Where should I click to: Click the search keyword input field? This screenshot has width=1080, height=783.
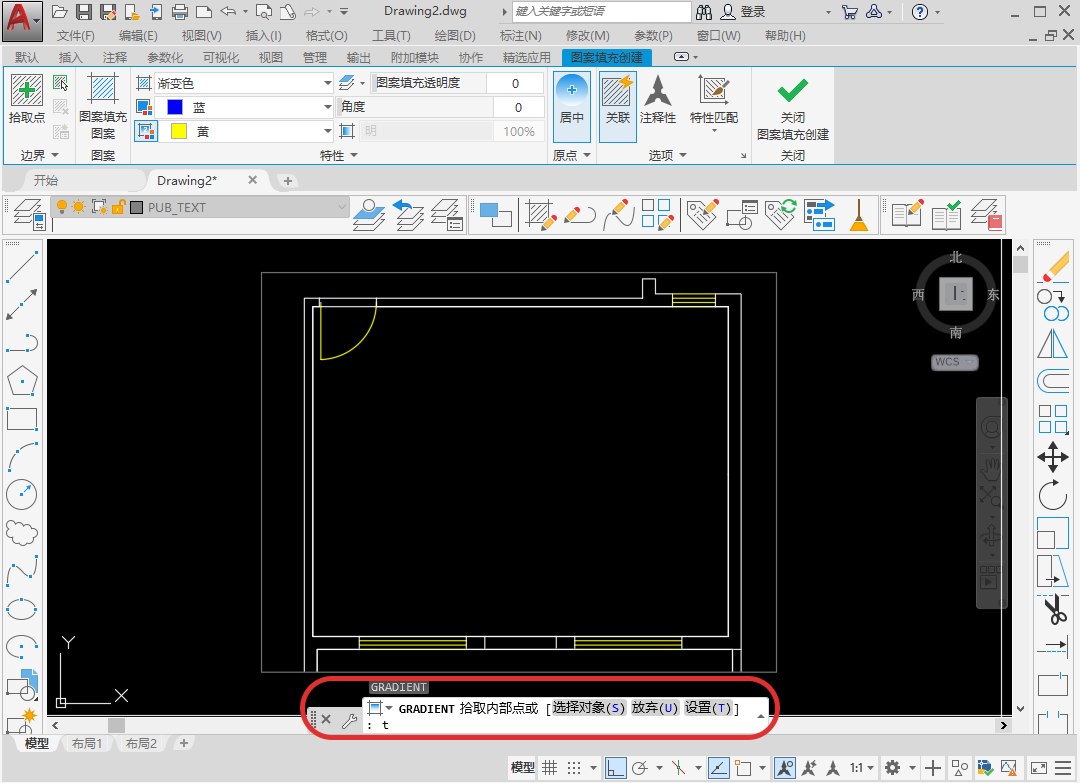point(602,12)
